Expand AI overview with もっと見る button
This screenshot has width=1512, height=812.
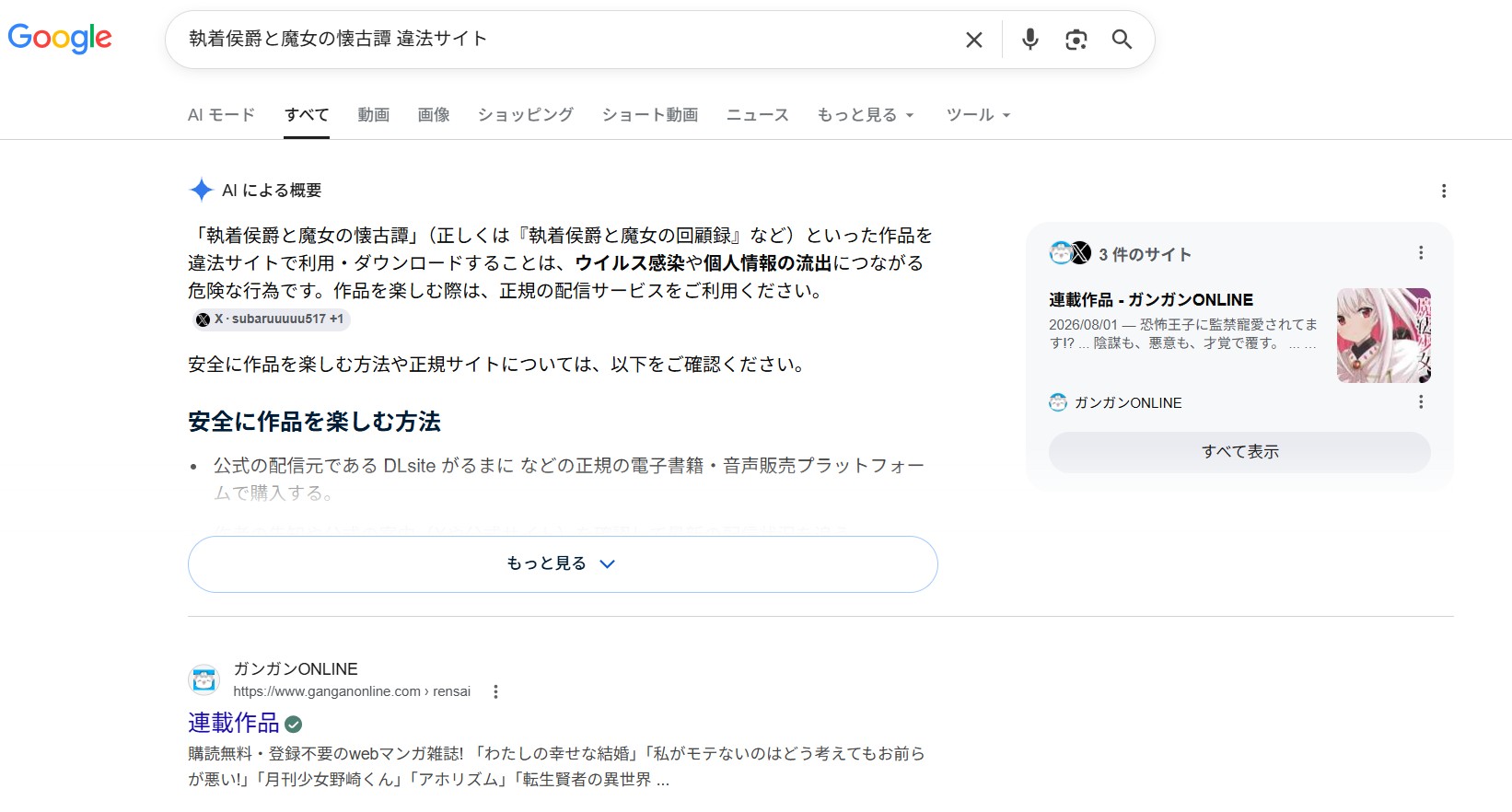click(x=563, y=563)
